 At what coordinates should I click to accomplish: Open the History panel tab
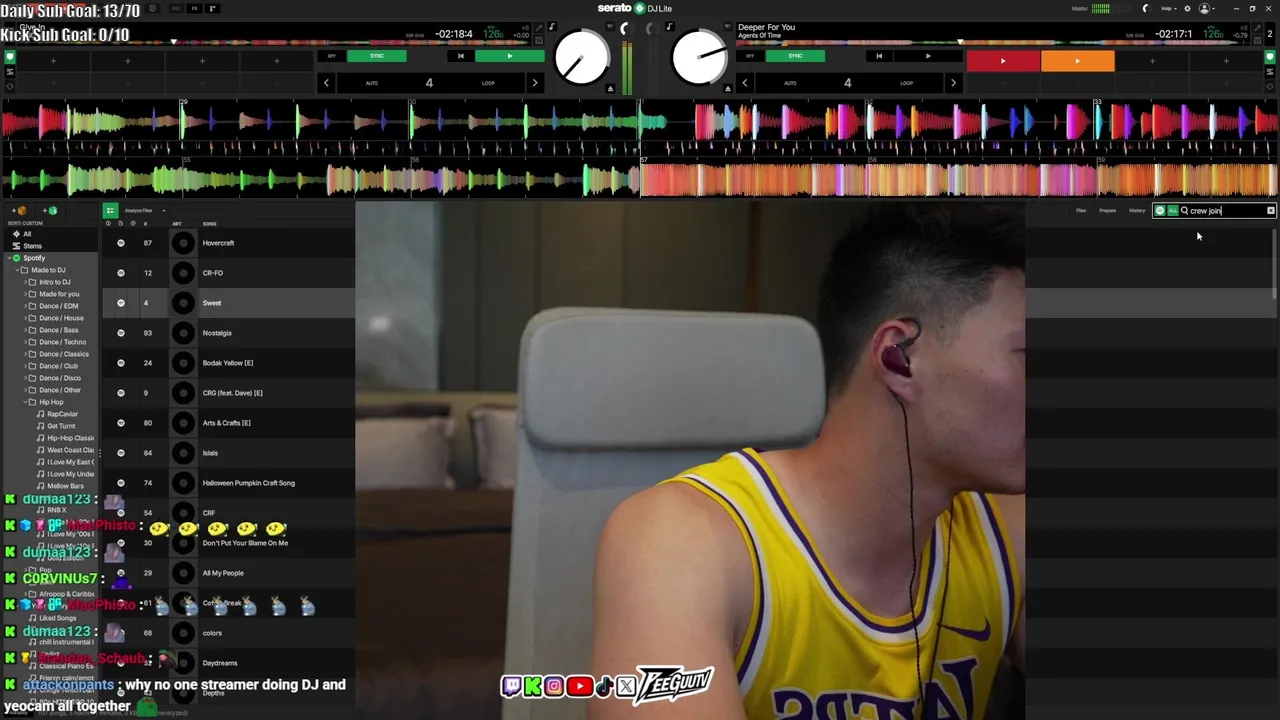click(x=1137, y=210)
